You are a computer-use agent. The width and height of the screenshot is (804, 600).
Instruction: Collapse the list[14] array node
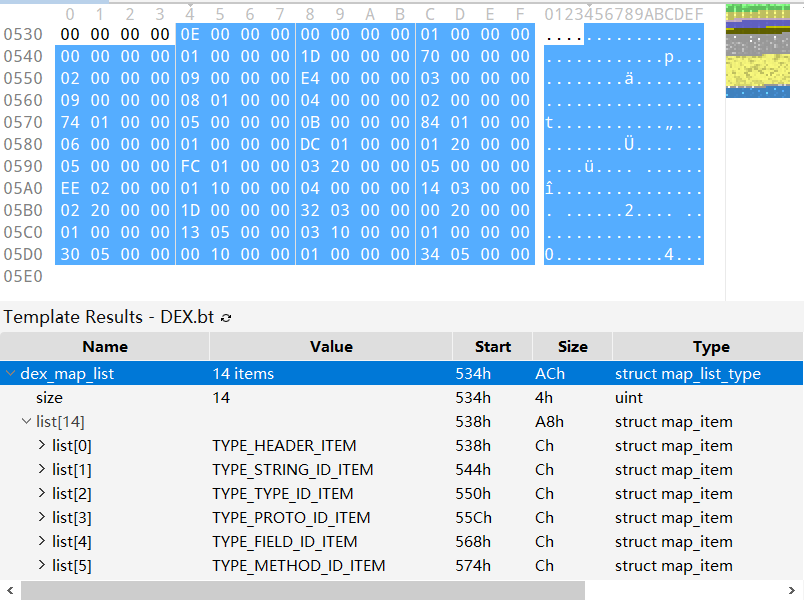pos(26,422)
